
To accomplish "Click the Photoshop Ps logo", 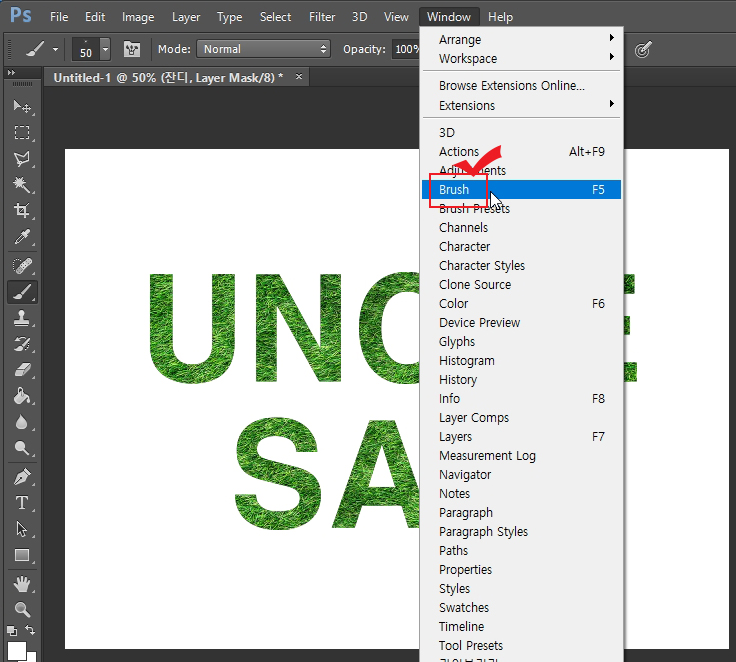I will [x=21, y=15].
